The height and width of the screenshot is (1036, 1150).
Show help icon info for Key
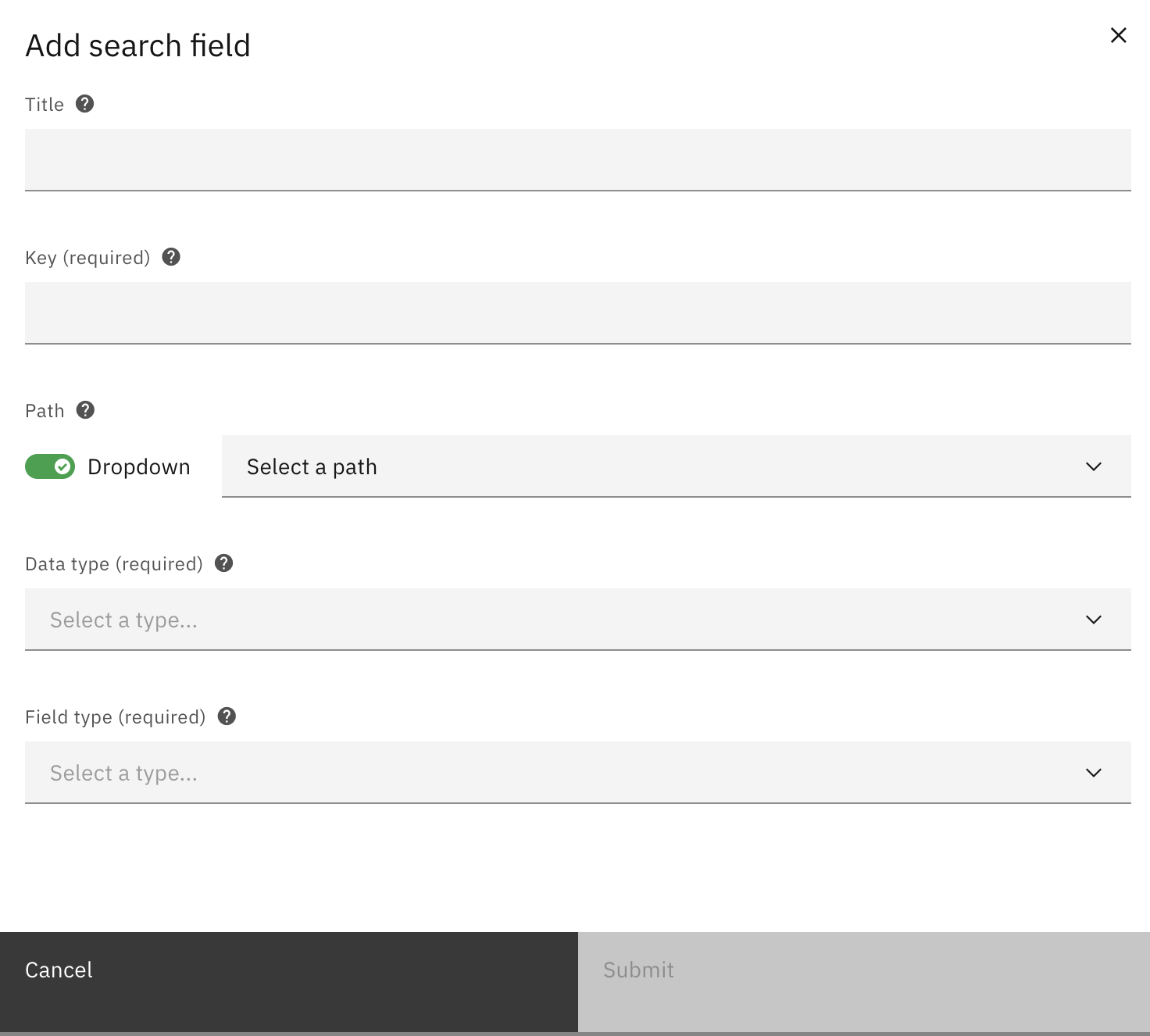[x=171, y=257]
